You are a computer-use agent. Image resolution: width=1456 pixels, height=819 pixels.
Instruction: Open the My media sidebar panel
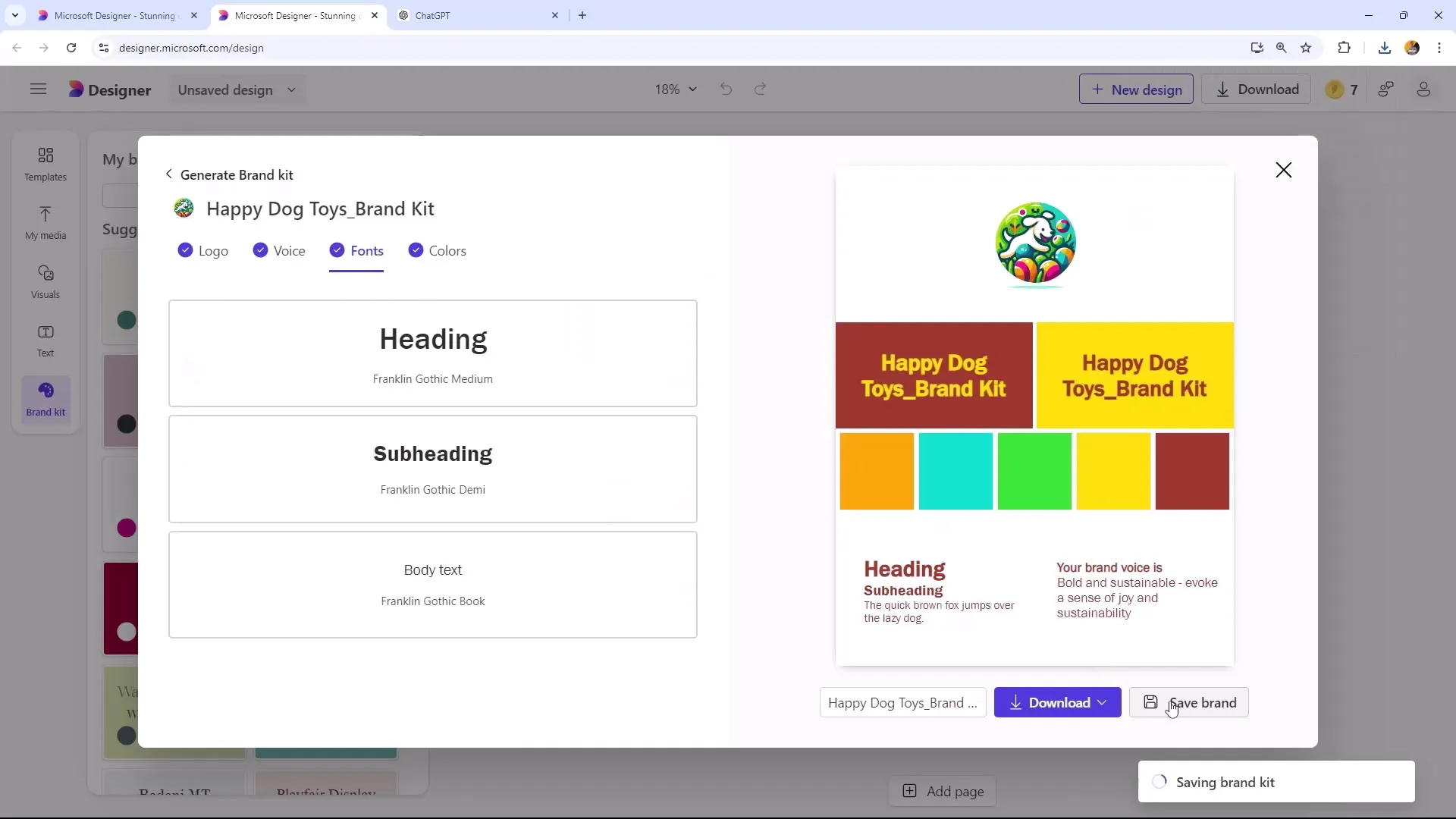point(45,223)
